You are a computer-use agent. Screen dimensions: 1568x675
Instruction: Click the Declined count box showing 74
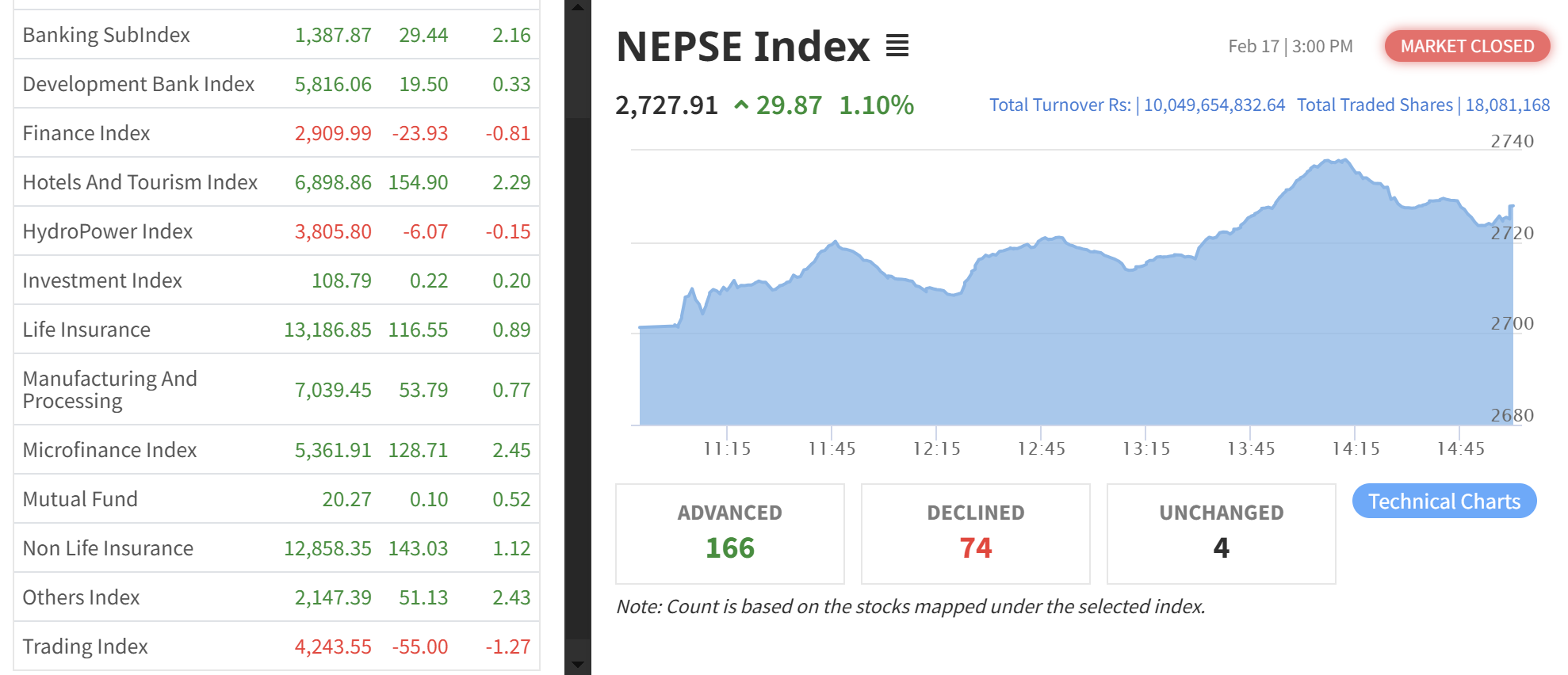coord(975,533)
